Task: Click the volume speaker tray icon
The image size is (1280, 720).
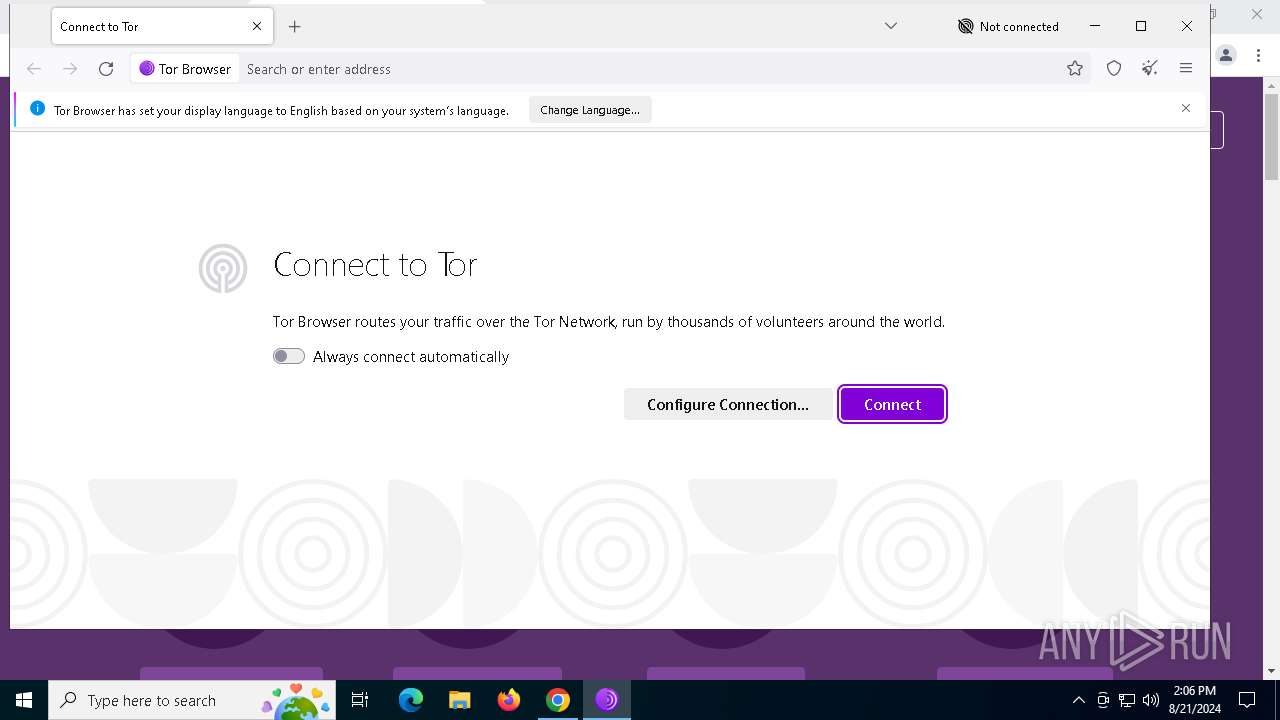Action: 1151,700
